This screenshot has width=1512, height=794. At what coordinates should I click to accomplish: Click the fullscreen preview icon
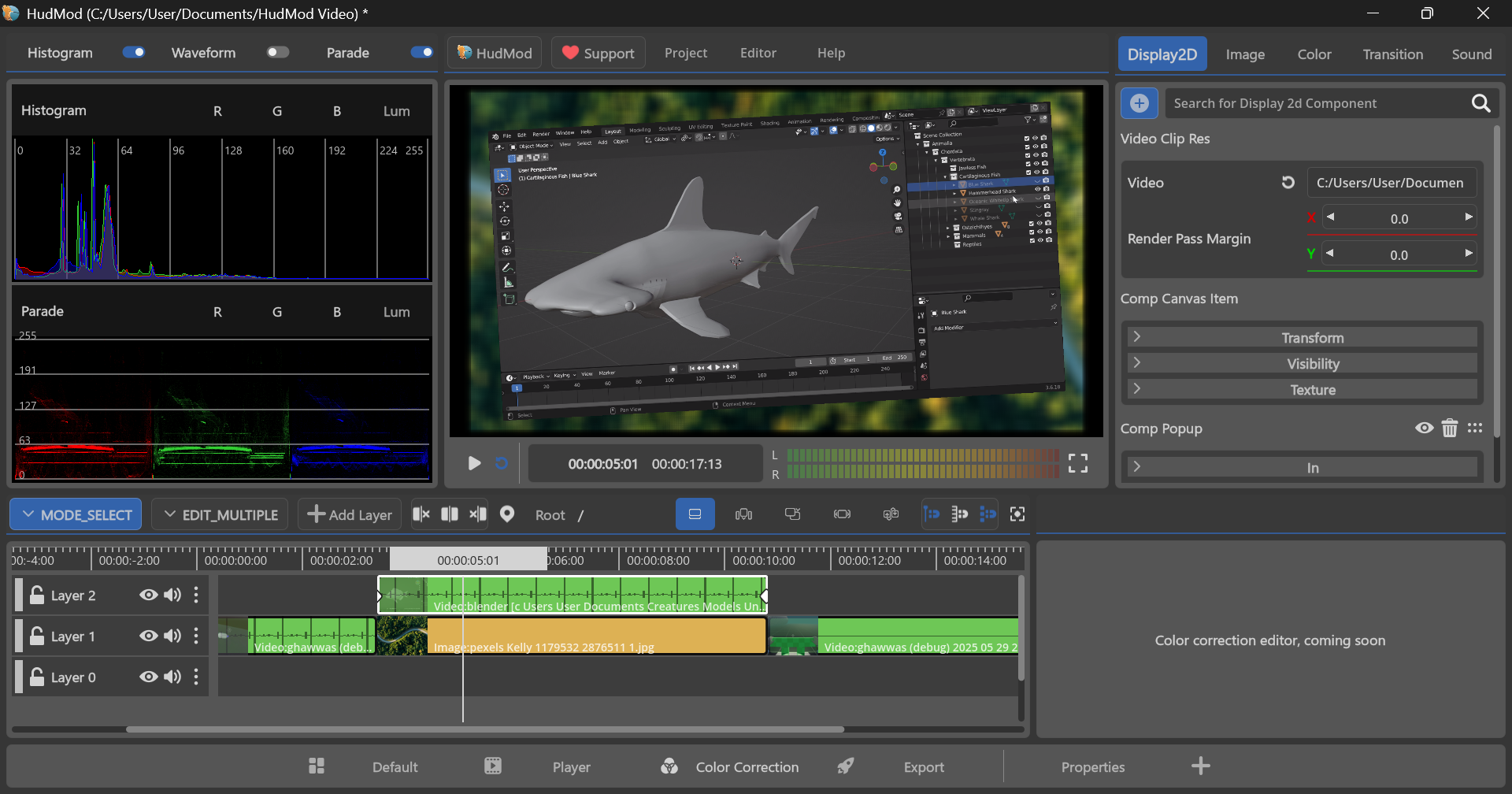point(1078,463)
